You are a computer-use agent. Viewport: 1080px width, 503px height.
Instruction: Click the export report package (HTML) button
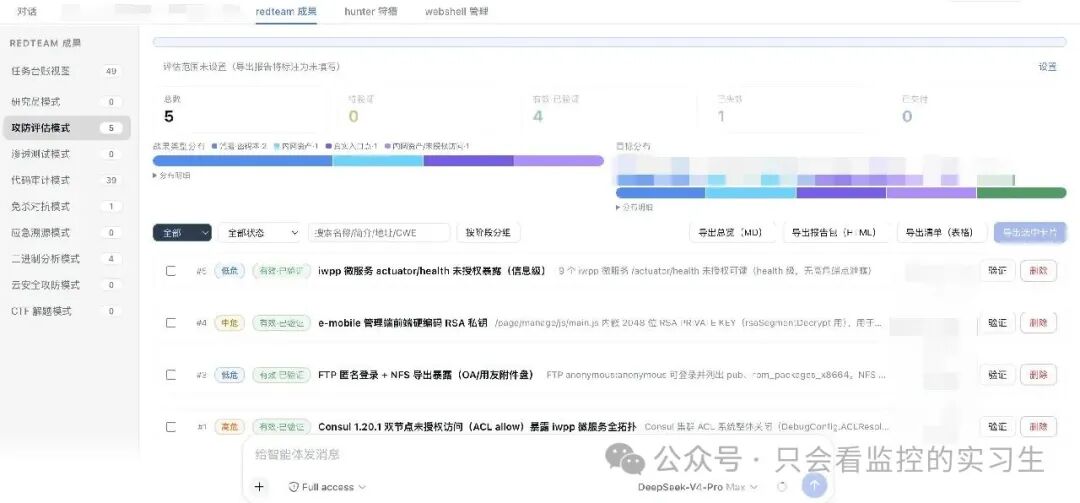coord(836,233)
